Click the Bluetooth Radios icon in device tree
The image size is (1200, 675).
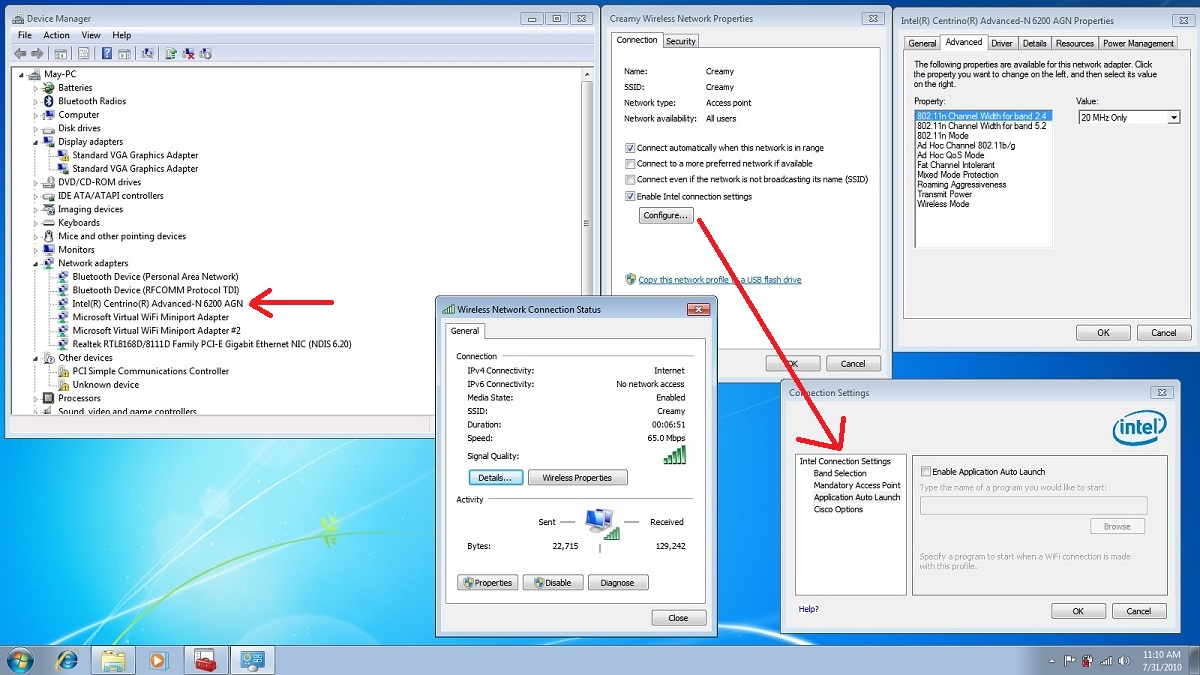pos(50,101)
